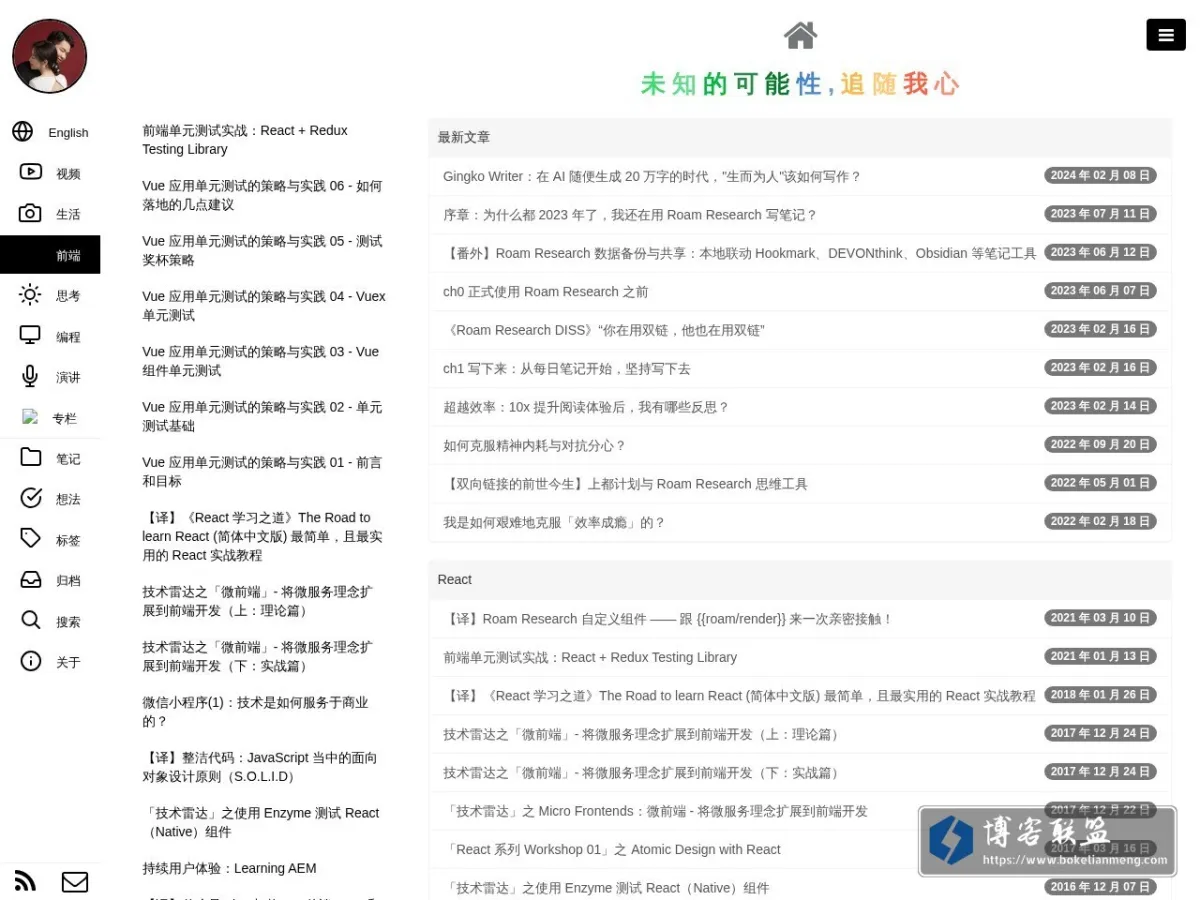Click date badge 2022 年 09 月 20 日
Image resolution: width=1200 pixels, height=900 pixels.
[1100, 444]
